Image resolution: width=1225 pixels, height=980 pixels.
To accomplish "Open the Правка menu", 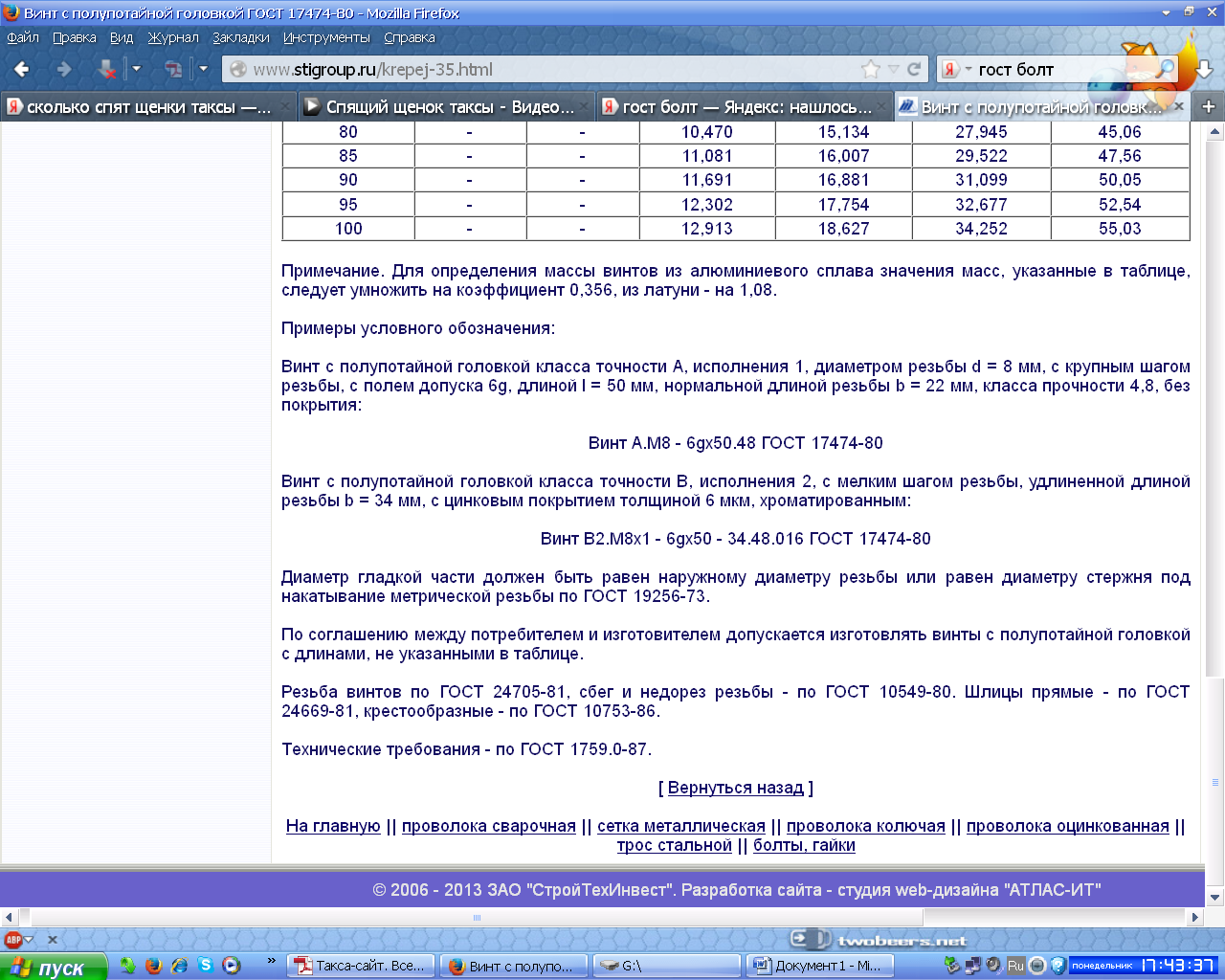I will (74, 37).
